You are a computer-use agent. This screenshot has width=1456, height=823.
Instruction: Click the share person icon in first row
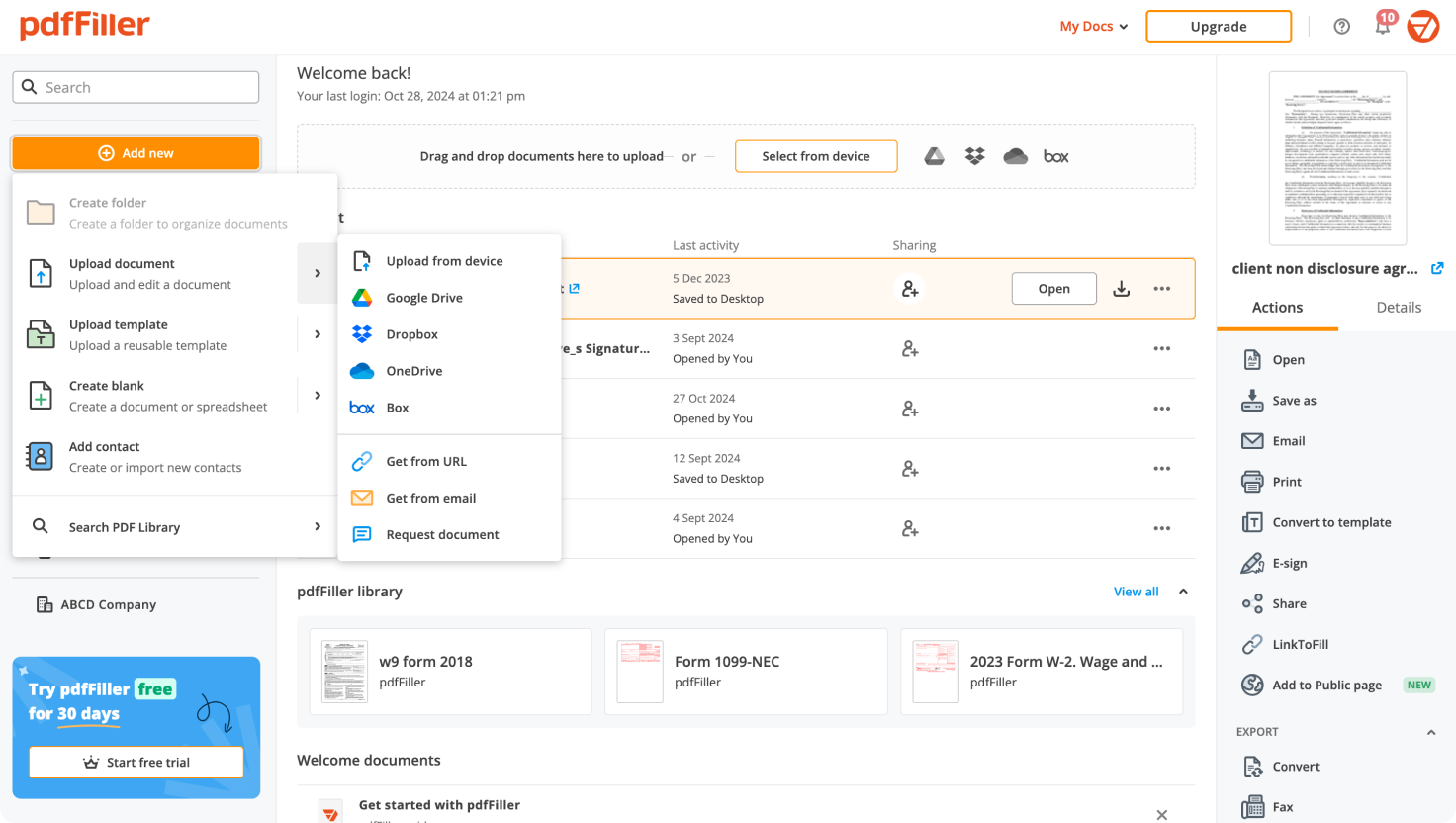[x=910, y=289]
